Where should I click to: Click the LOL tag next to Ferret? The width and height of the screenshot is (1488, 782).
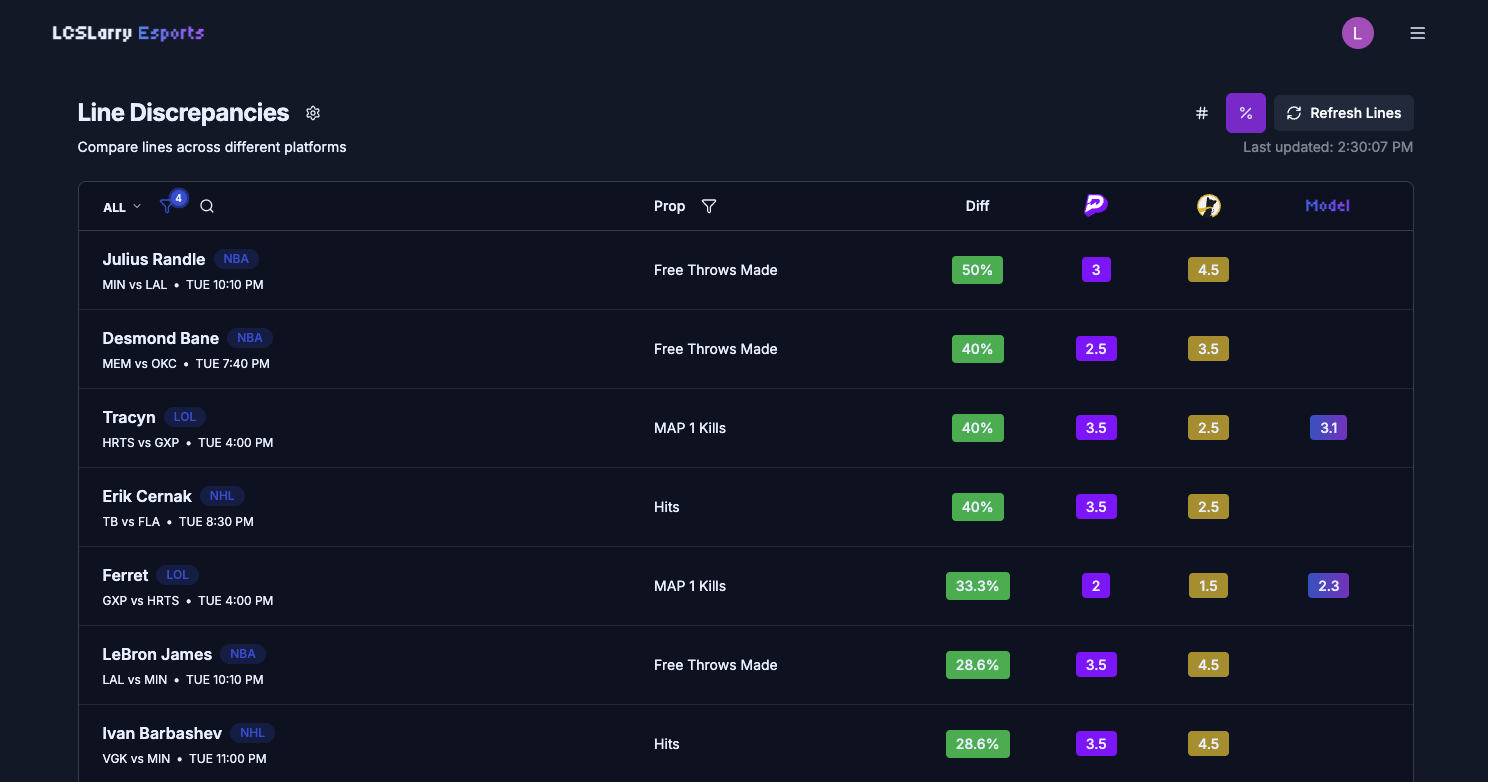177,575
